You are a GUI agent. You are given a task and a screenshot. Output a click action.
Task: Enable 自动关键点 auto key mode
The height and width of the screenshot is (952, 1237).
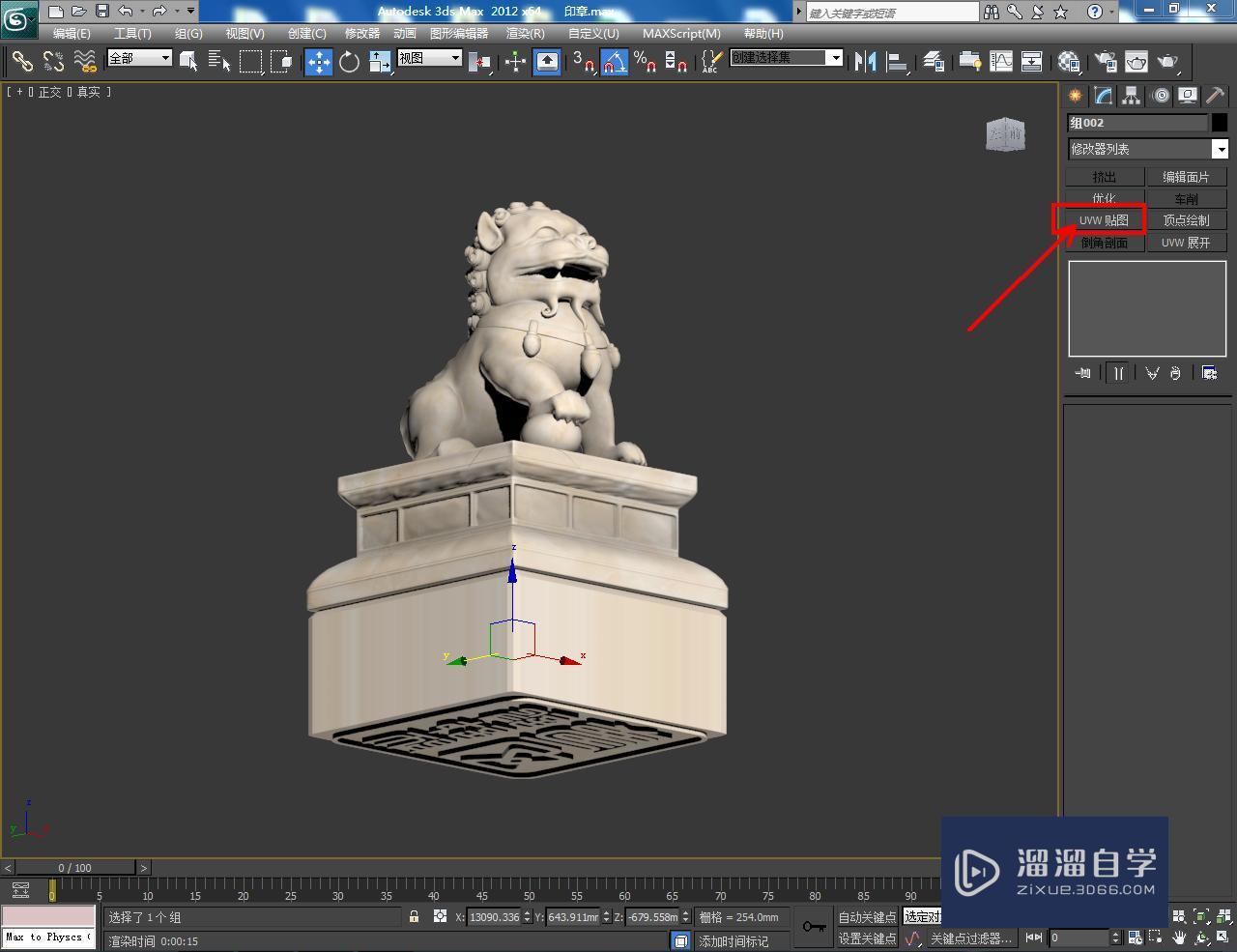click(x=867, y=917)
